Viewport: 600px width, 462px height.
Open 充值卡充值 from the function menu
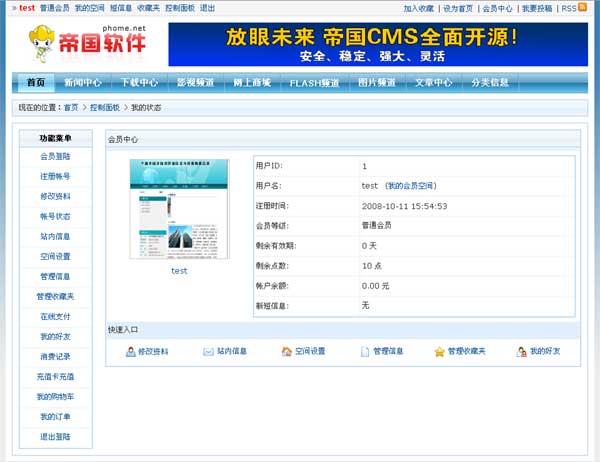(x=55, y=377)
